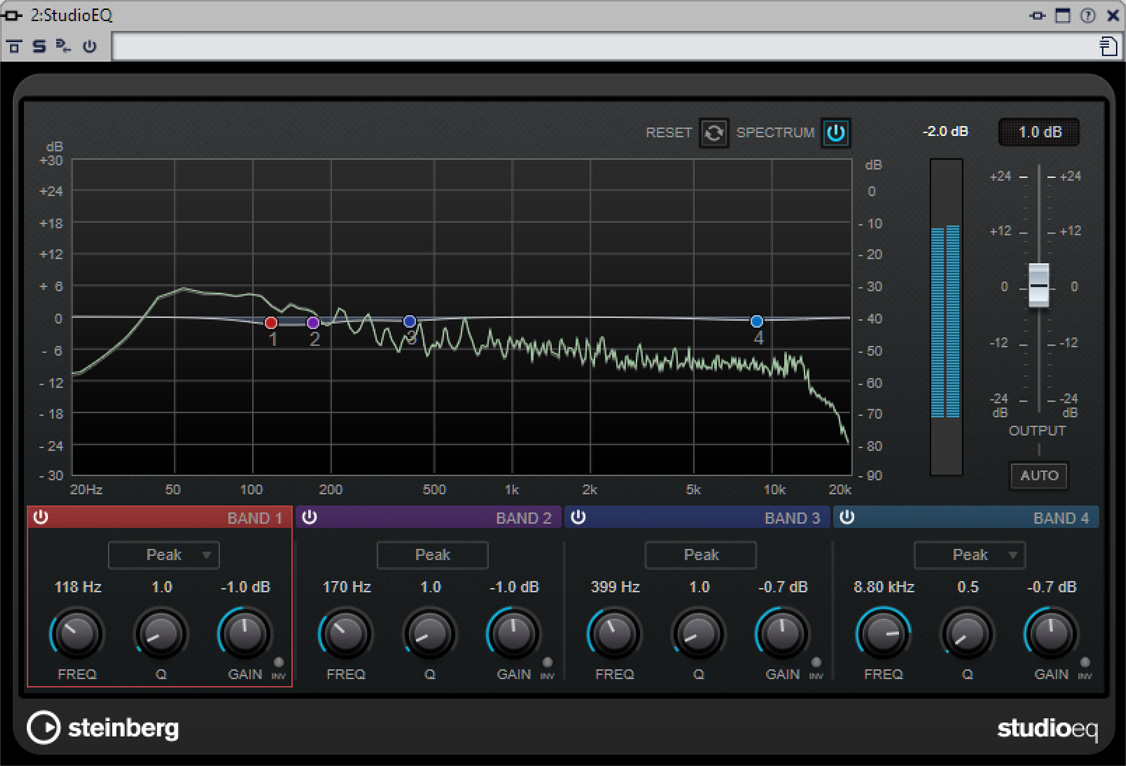Click Band 4 GAIN knob

(1051, 634)
